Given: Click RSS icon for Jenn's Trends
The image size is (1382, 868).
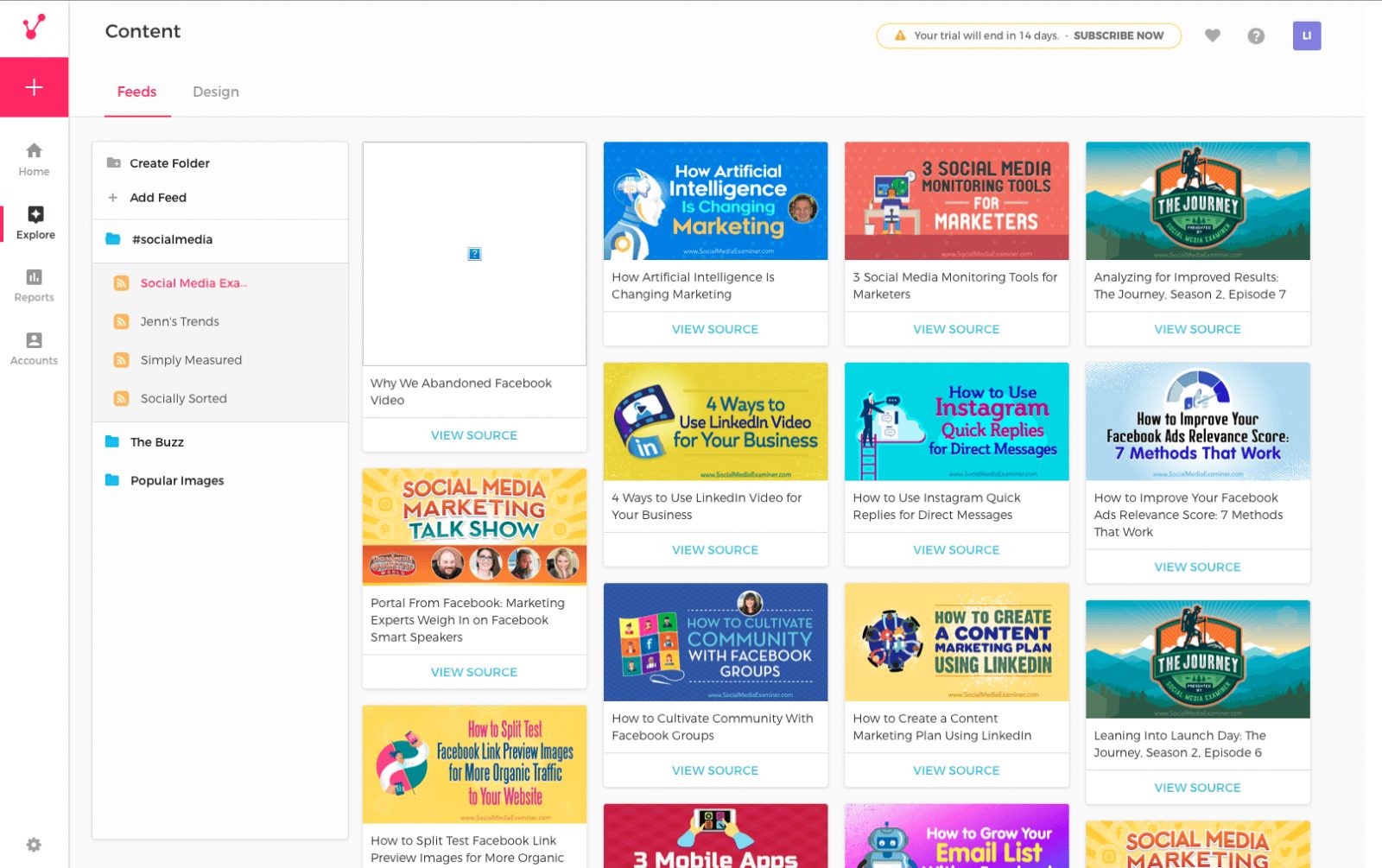Looking at the screenshot, I should [x=122, y=321].
